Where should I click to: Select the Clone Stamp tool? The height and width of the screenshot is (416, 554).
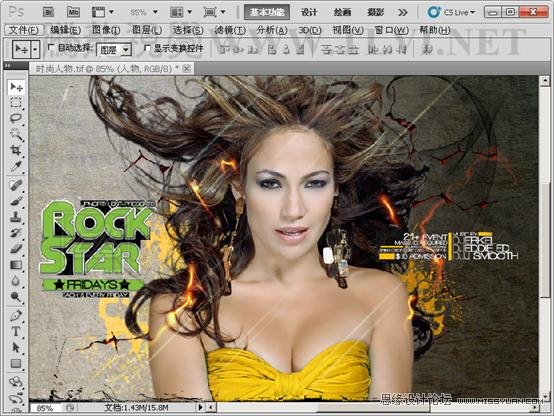(x=16, y=217)
